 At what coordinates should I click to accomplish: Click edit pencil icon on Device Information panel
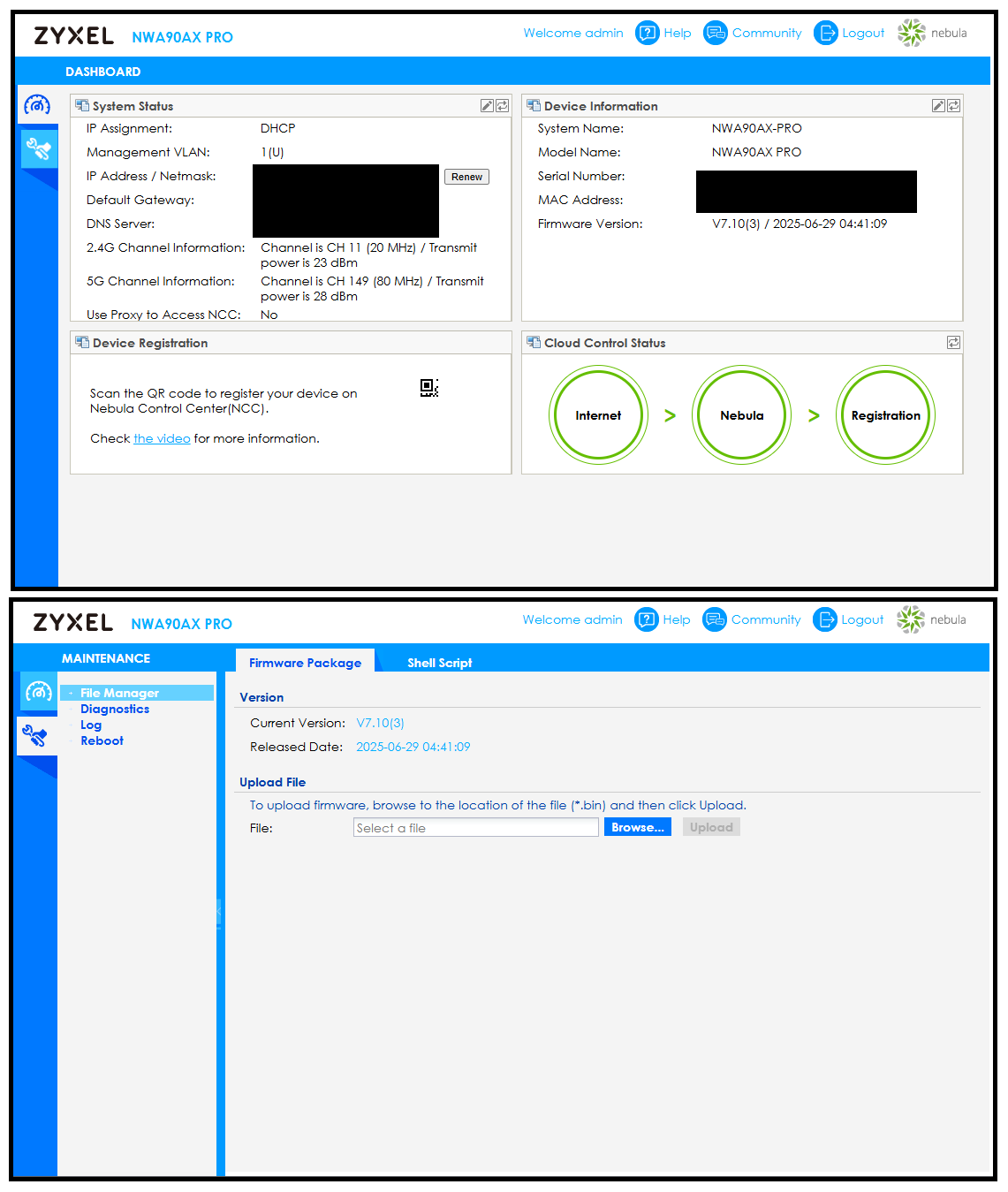coord(938,105)
